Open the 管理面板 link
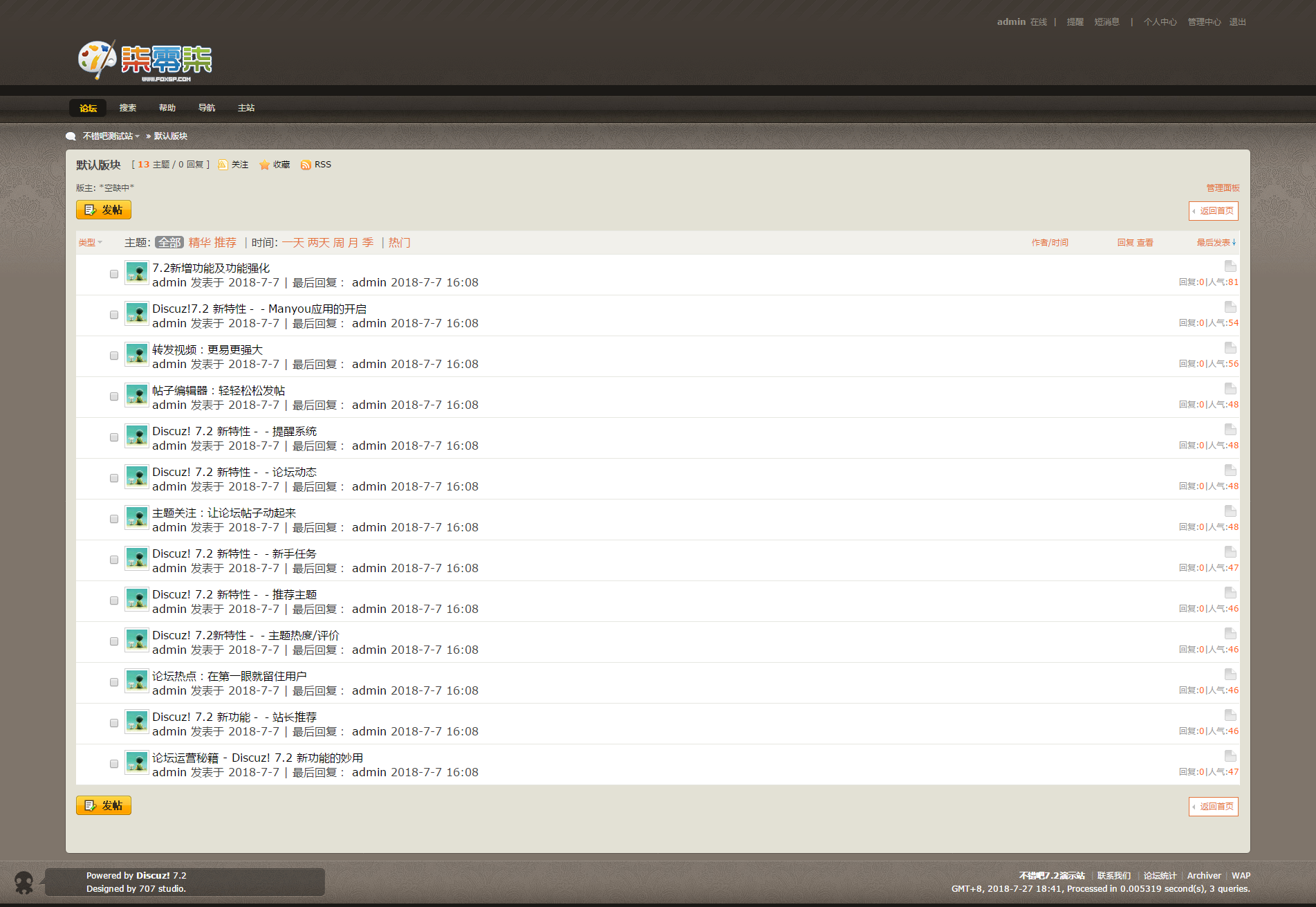Image resolution: width=1316 pixels, height=907 pixels. pos(1223,188)
